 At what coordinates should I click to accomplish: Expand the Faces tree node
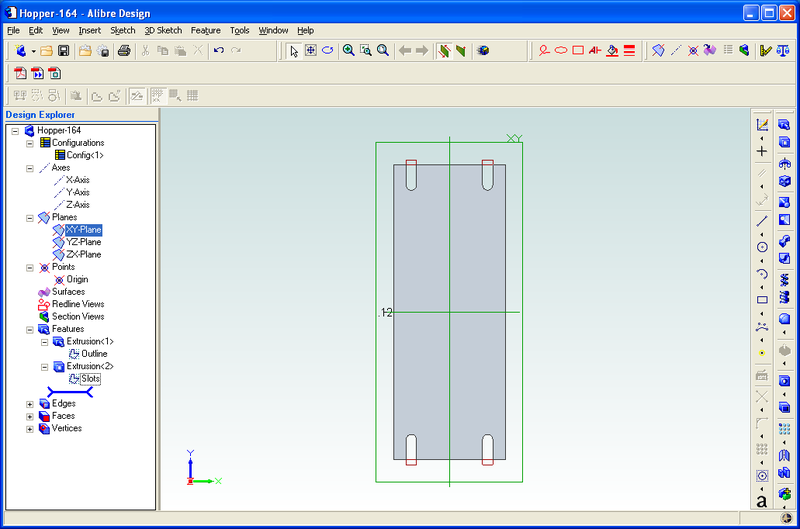(30, 416)
